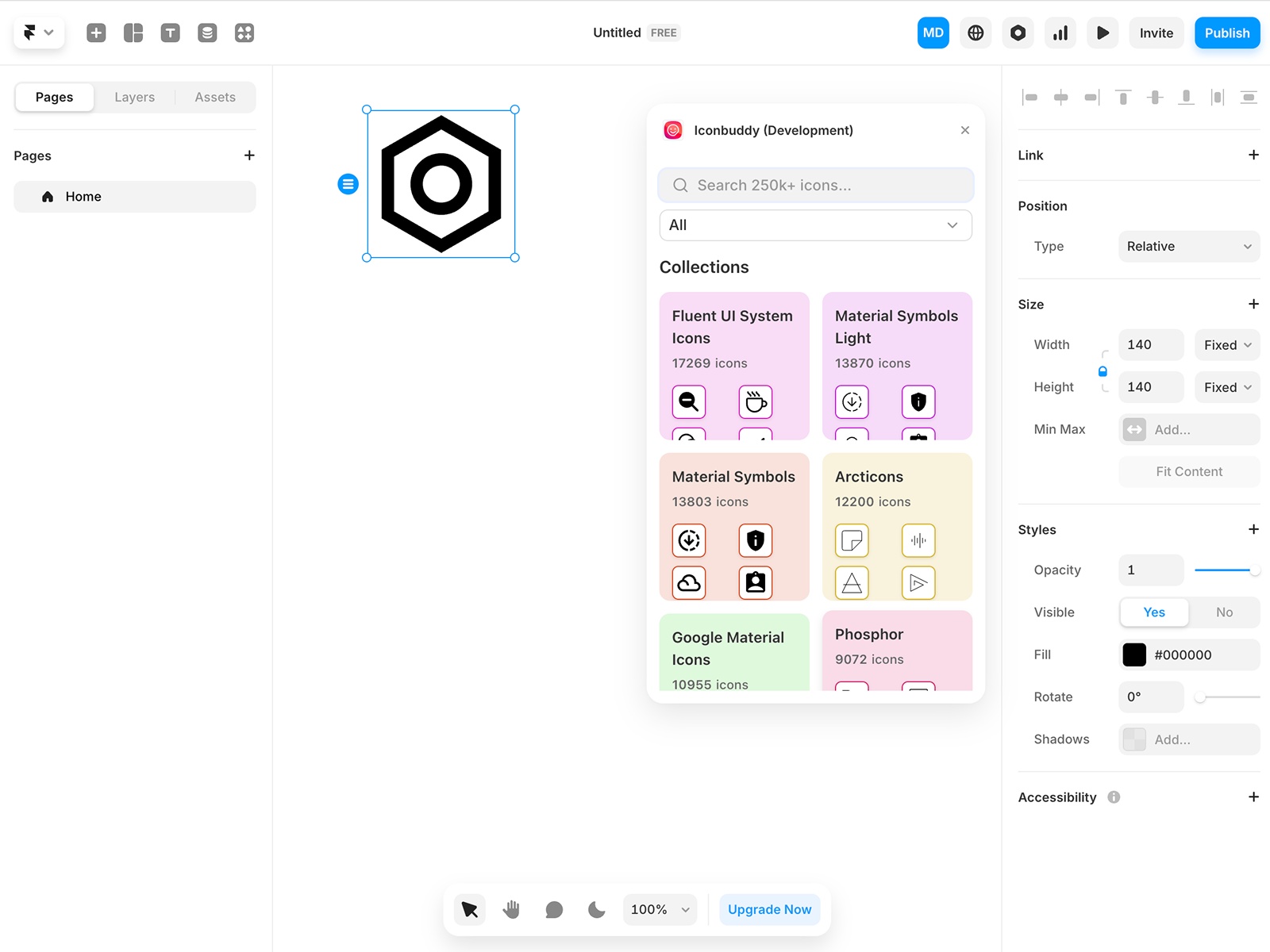Select the Layout tool in the toolbar
1270x952 pixels.
133,33
